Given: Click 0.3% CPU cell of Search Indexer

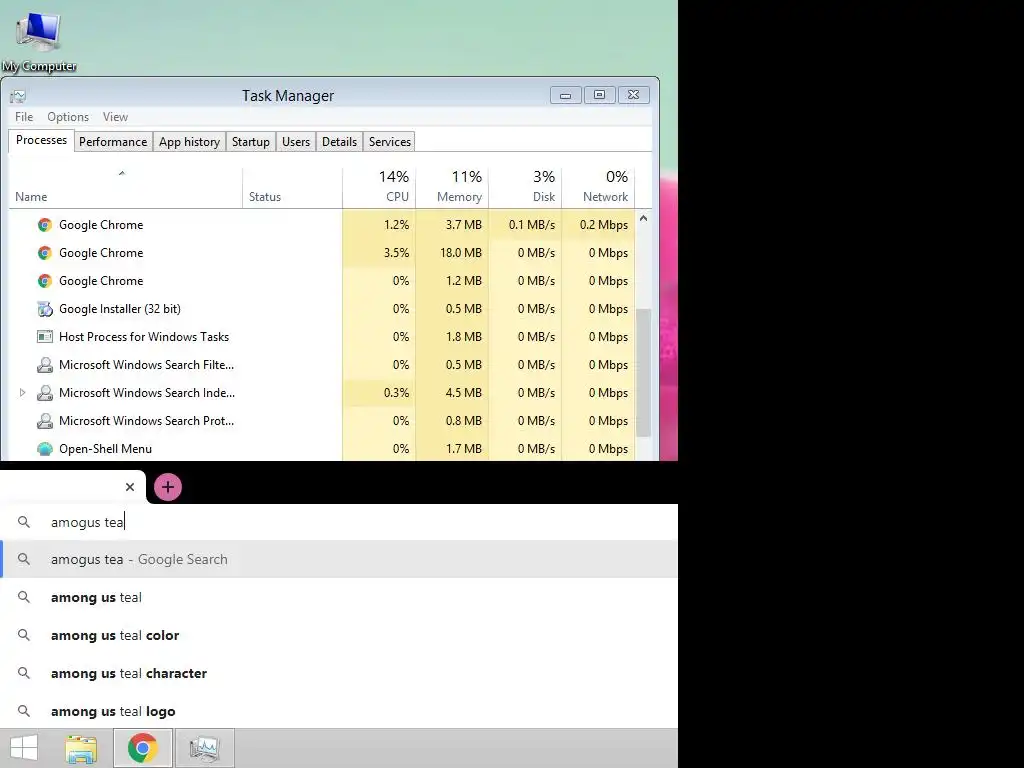Looking at the screenshot, I should [379, 393].
